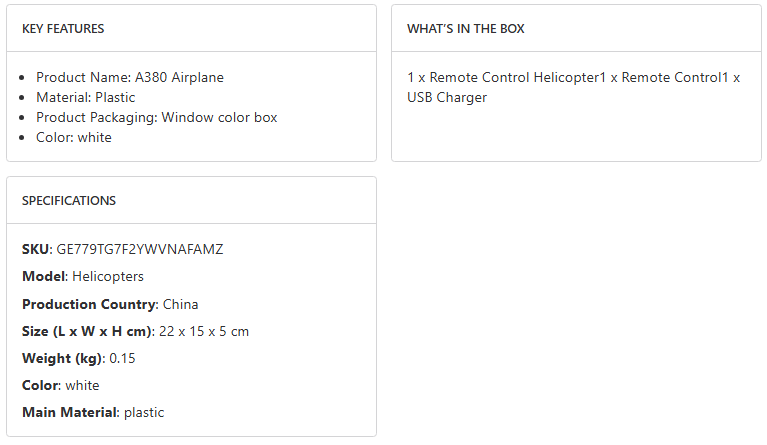Click the bold Model label
Viewport: 767px width, 445px height.
point(44,276)
